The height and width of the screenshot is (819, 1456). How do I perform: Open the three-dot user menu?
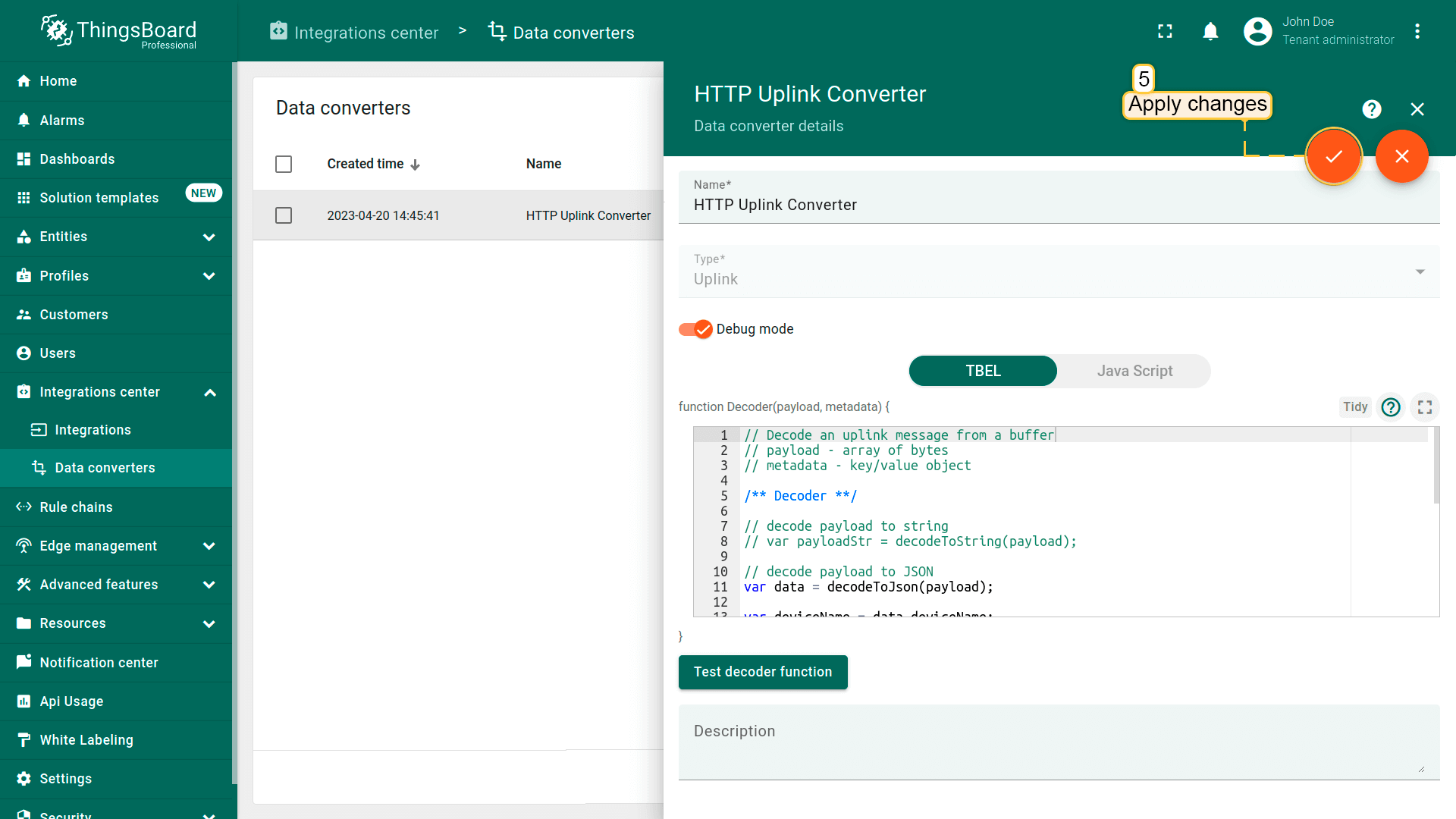(1417, 32)
